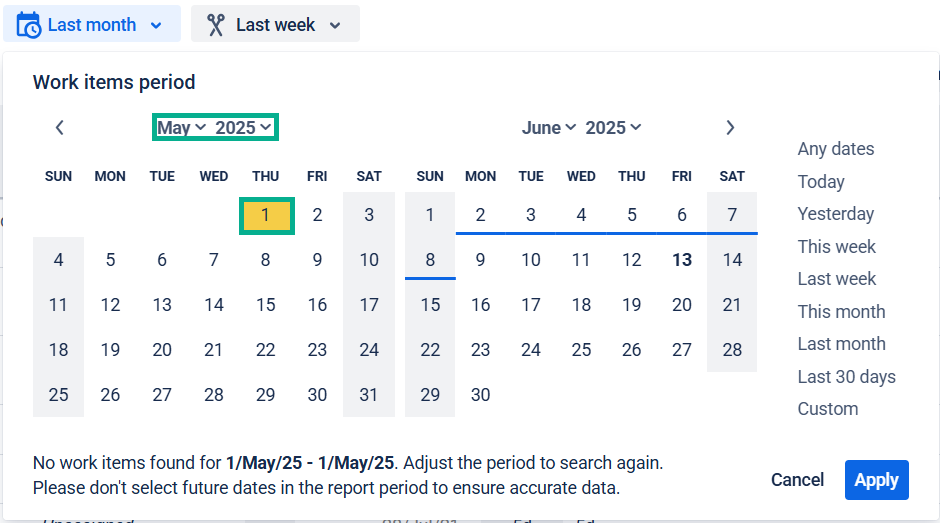The height and width of the screenshot is (523, 940).
Task: Pick May 31 in the calendar
Action: [369, 395]
